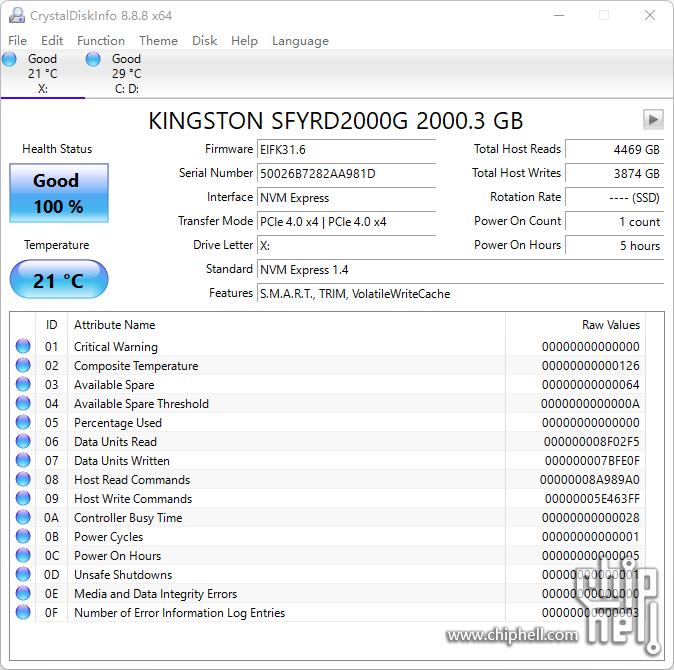Open the Disk menu
The height and width of the screenshot is (670, 674).
[x=204, y=41]
